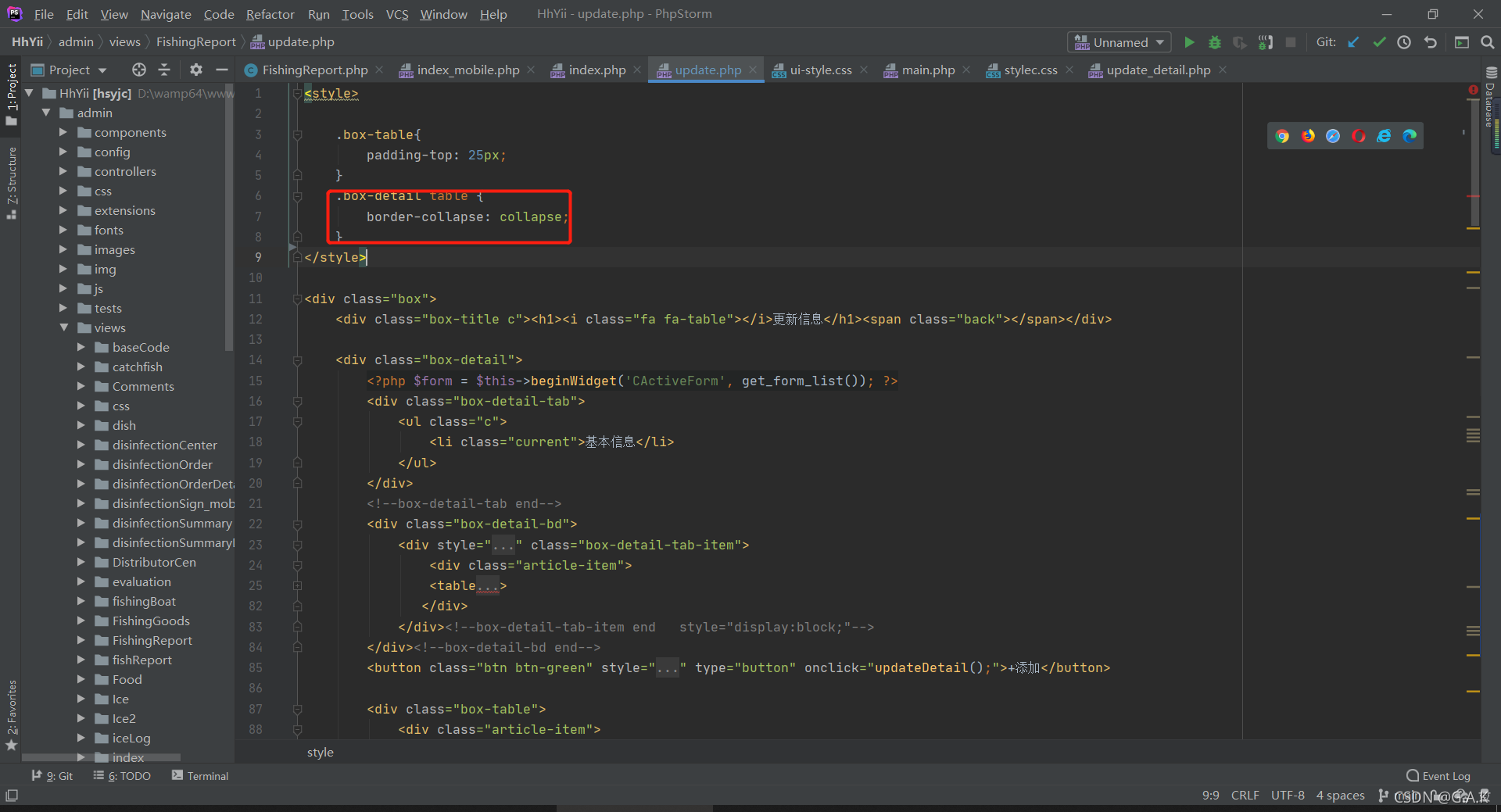This screenshot has width=1501, height=812.
Task: Click the UTF-8 encoding status
Action: [x=1288, y=796]
